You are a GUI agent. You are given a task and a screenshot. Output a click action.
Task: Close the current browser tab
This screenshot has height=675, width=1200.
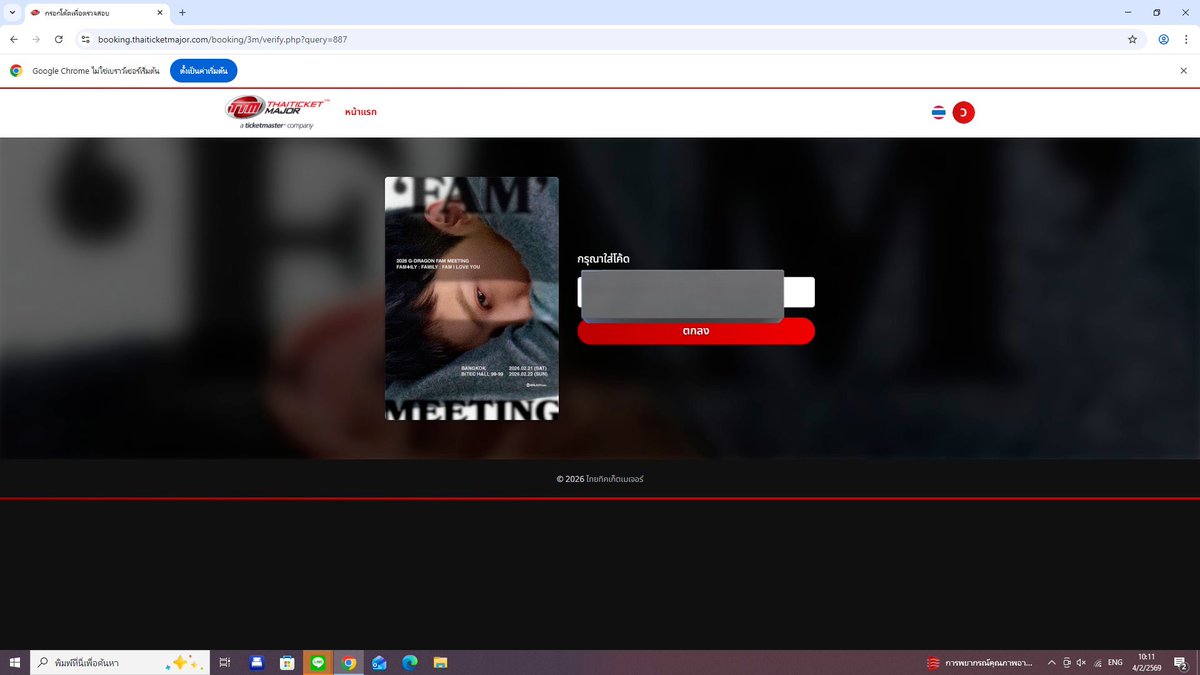tap(159, 13)
